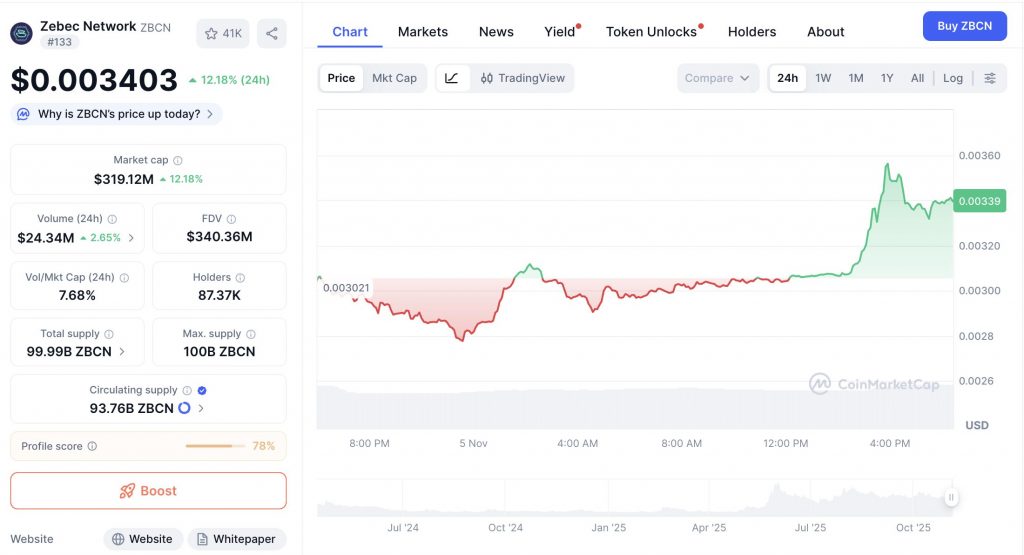Select the All time range

point(918,78)
